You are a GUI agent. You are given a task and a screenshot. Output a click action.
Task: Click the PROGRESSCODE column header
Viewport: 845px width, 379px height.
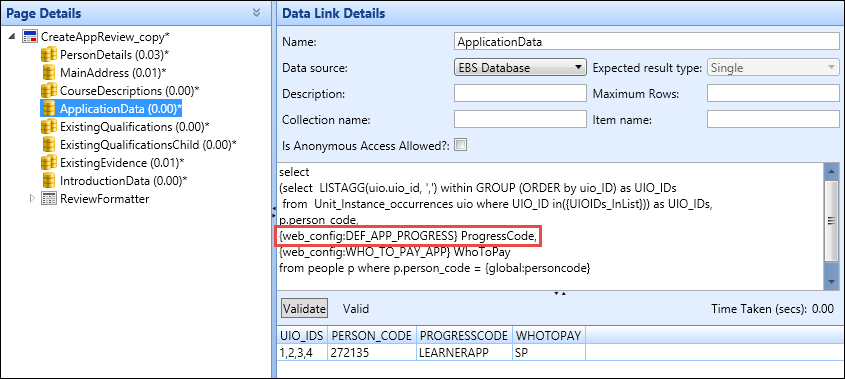464,335
